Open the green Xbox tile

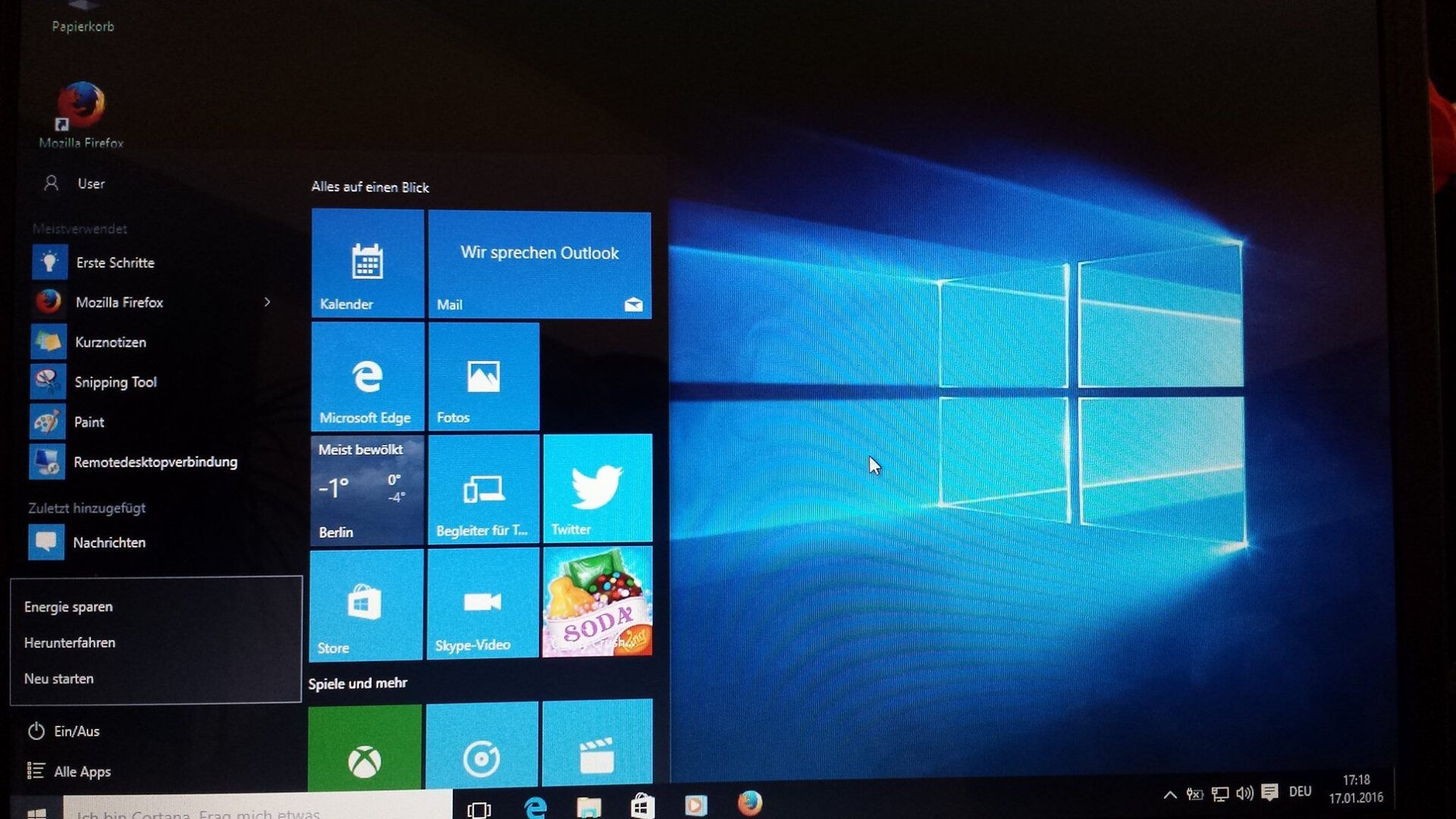pos(365,748)
